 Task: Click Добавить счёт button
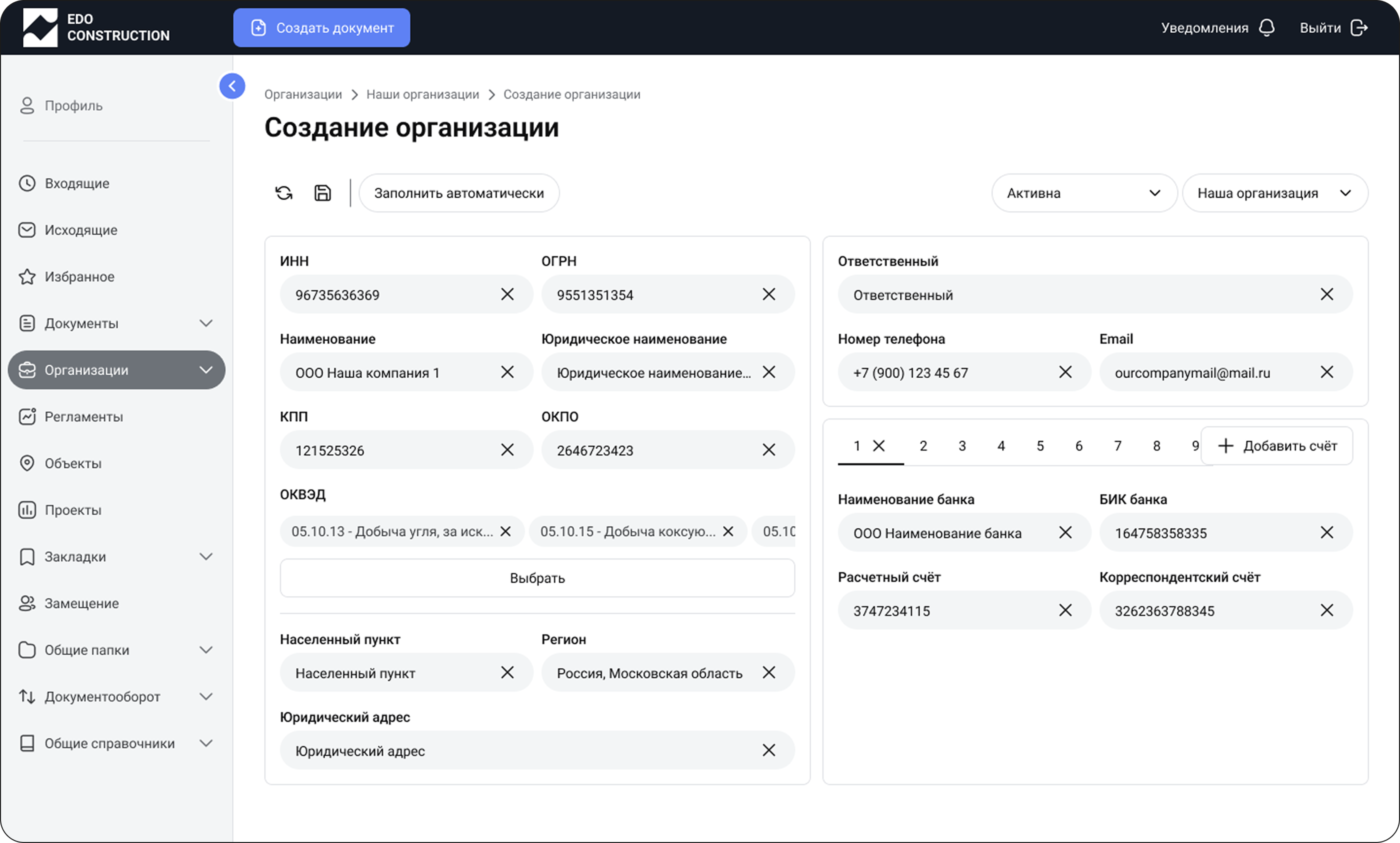pyautogui.click(x=1277, y=446)
